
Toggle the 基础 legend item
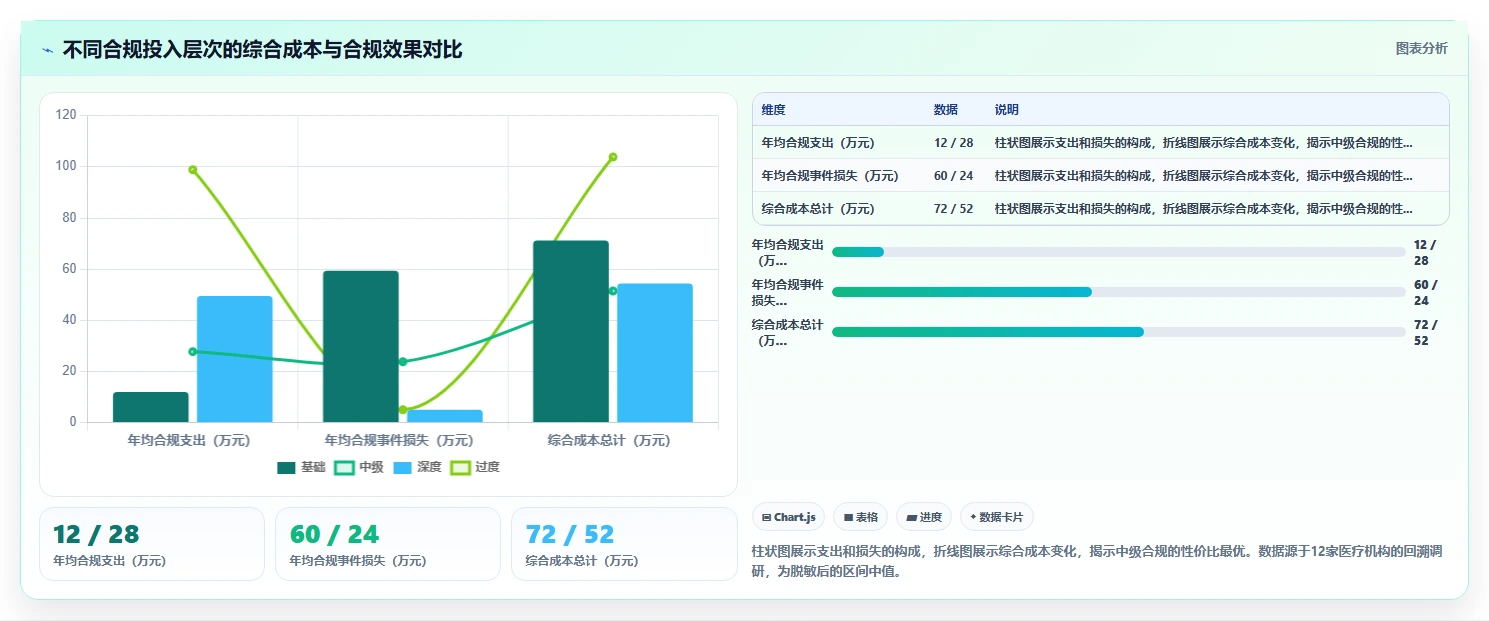301,467
